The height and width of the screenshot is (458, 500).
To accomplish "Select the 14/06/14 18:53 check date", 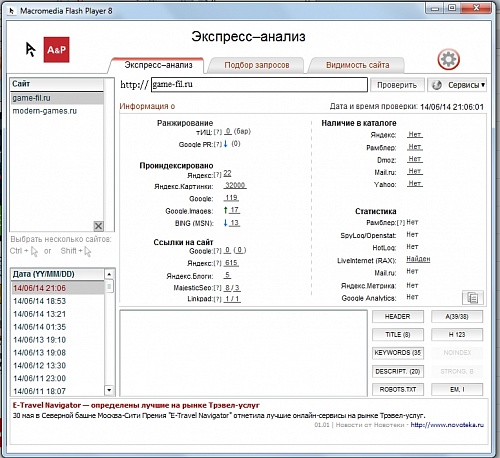I will [58, 301].
